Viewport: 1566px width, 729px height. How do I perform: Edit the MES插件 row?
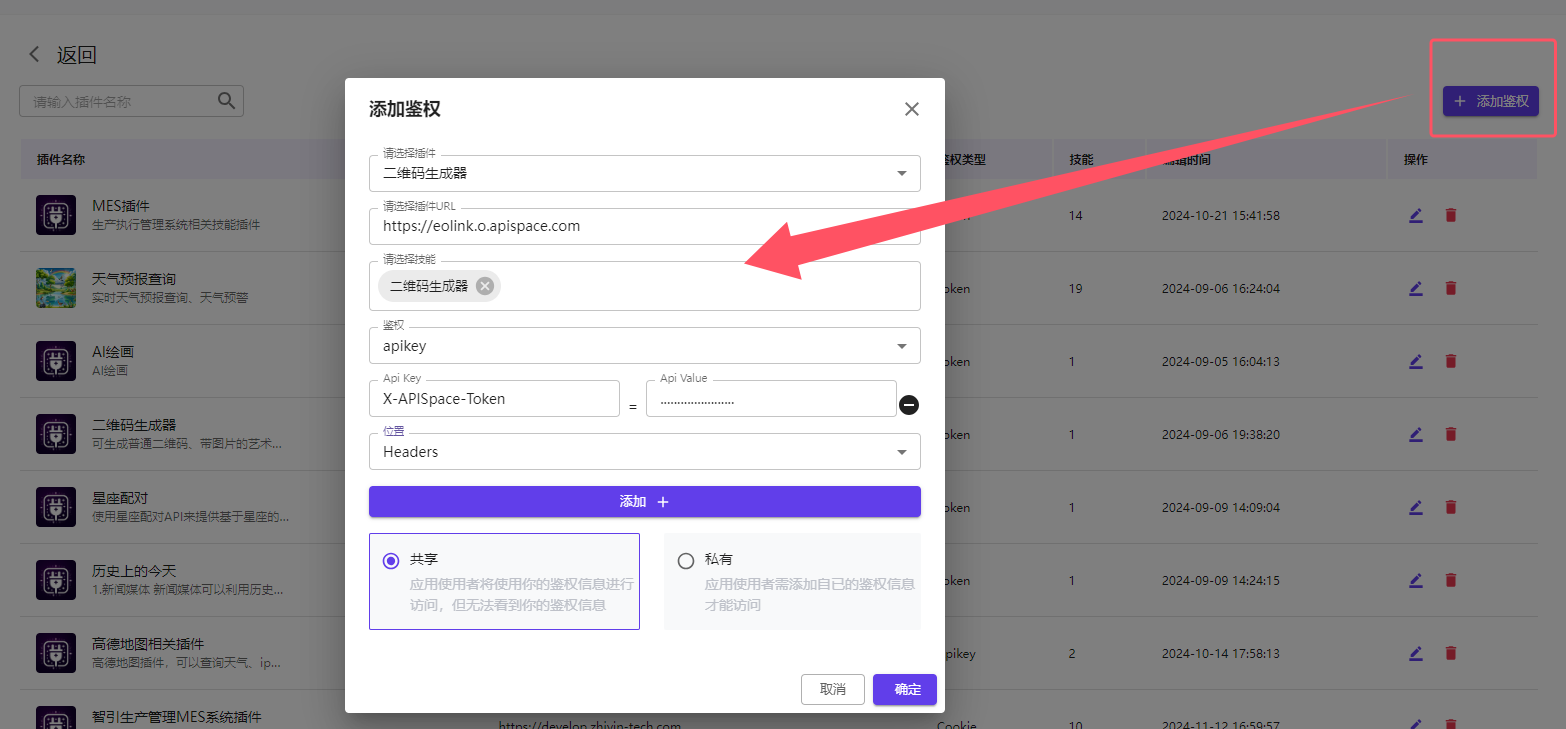(1416, 215)
